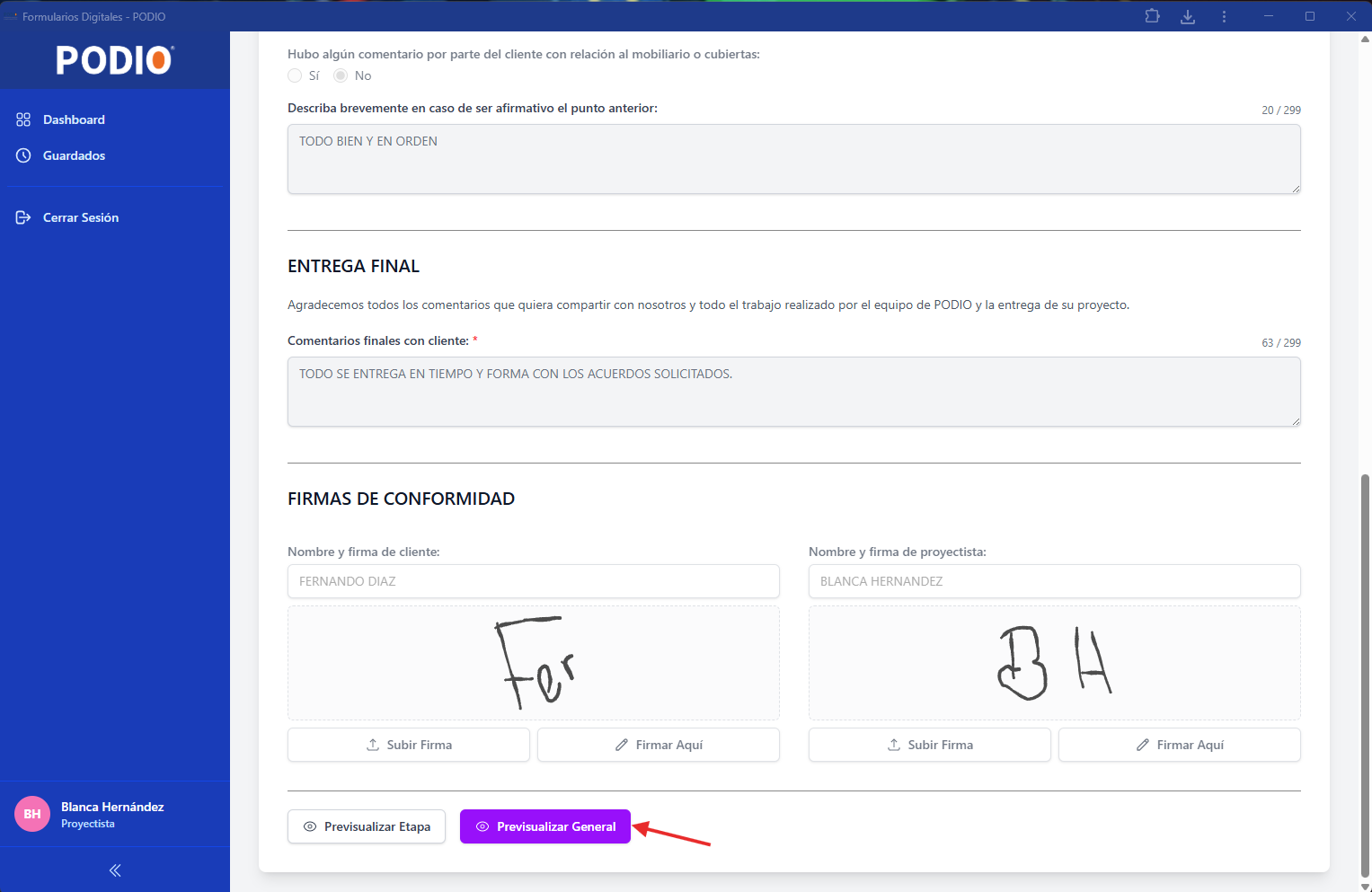
Task: Click the ENTREGA FINAL heading
Action: [354, 266]
